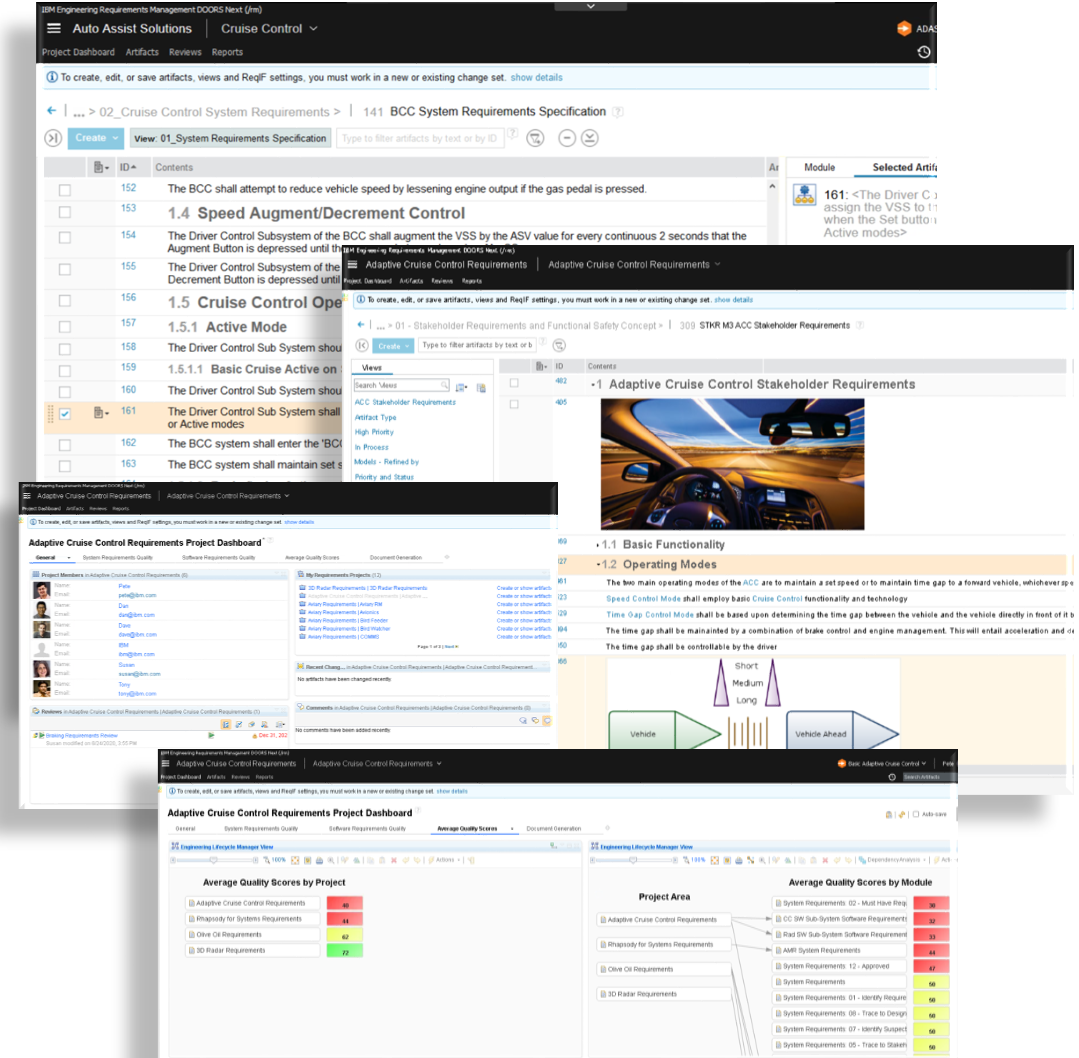Open Artifacts menu in Auto Assist Solutions window
This screenshot has width=1079, height=1058.
coord(142,52)
